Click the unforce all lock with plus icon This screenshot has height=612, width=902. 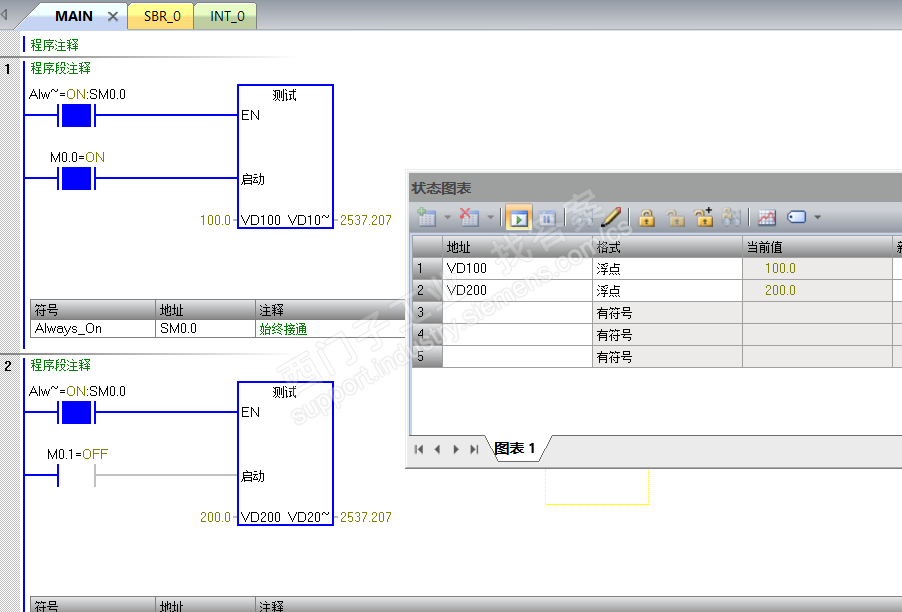click(x=703, y=217)
